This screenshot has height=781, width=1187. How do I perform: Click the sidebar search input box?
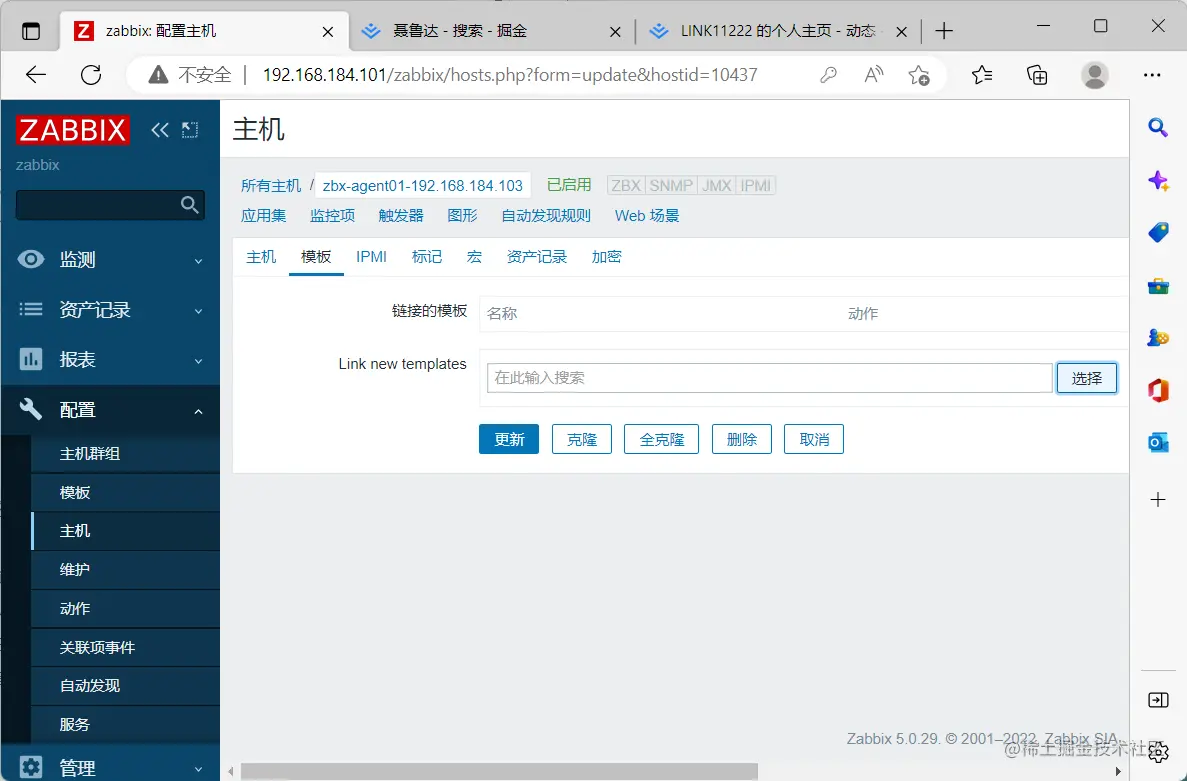click(111, 204)
